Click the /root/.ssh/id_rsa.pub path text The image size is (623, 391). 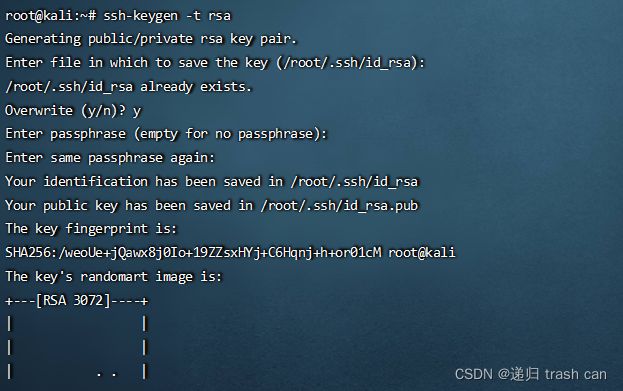coord(340,205)
